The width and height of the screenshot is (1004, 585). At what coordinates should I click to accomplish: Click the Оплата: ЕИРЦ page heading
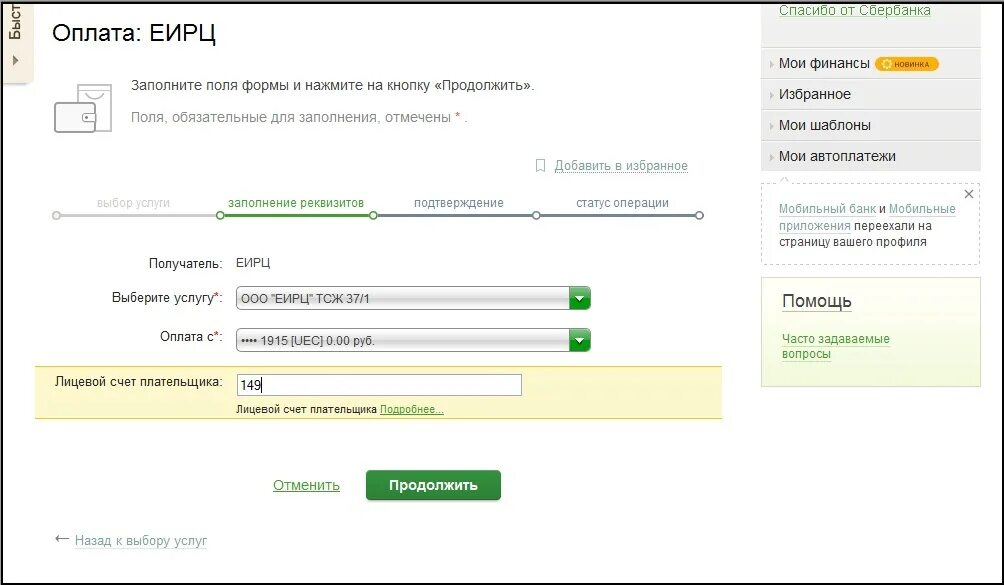(x=134, y=33)
